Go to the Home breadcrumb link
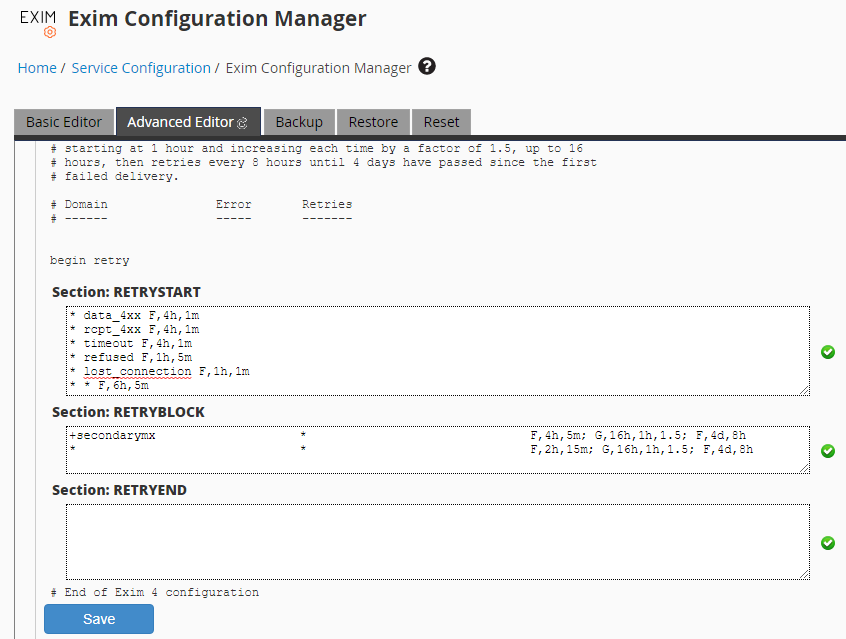This screenshot has width=846, height=639. [37, 68]
